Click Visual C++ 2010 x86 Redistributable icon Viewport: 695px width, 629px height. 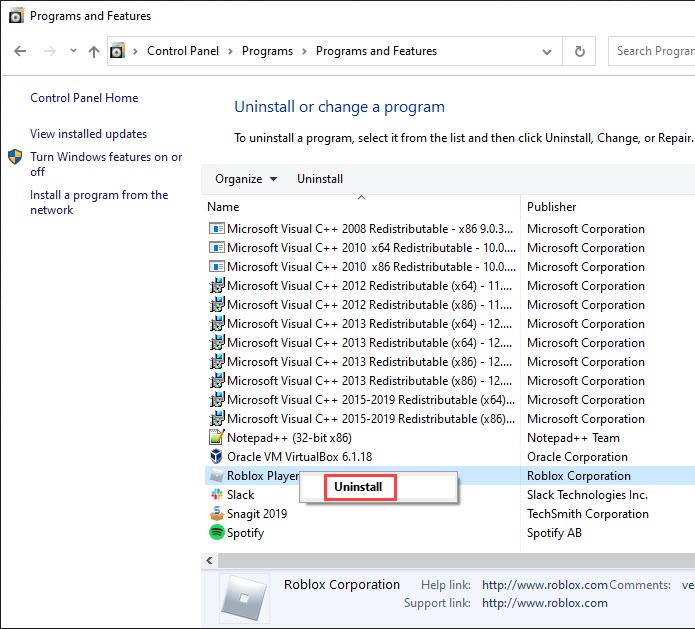216,267
